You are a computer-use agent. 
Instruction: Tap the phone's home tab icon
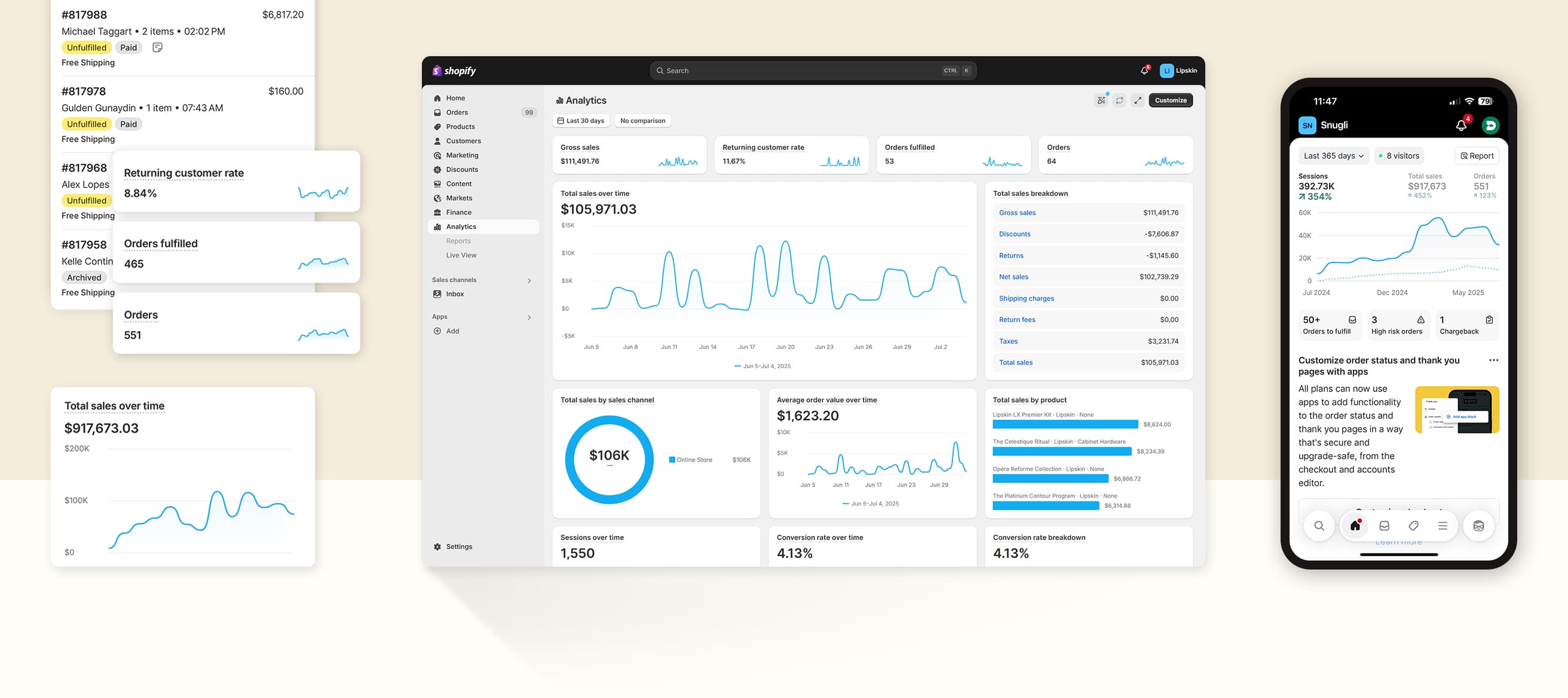tap(1355, 525)
